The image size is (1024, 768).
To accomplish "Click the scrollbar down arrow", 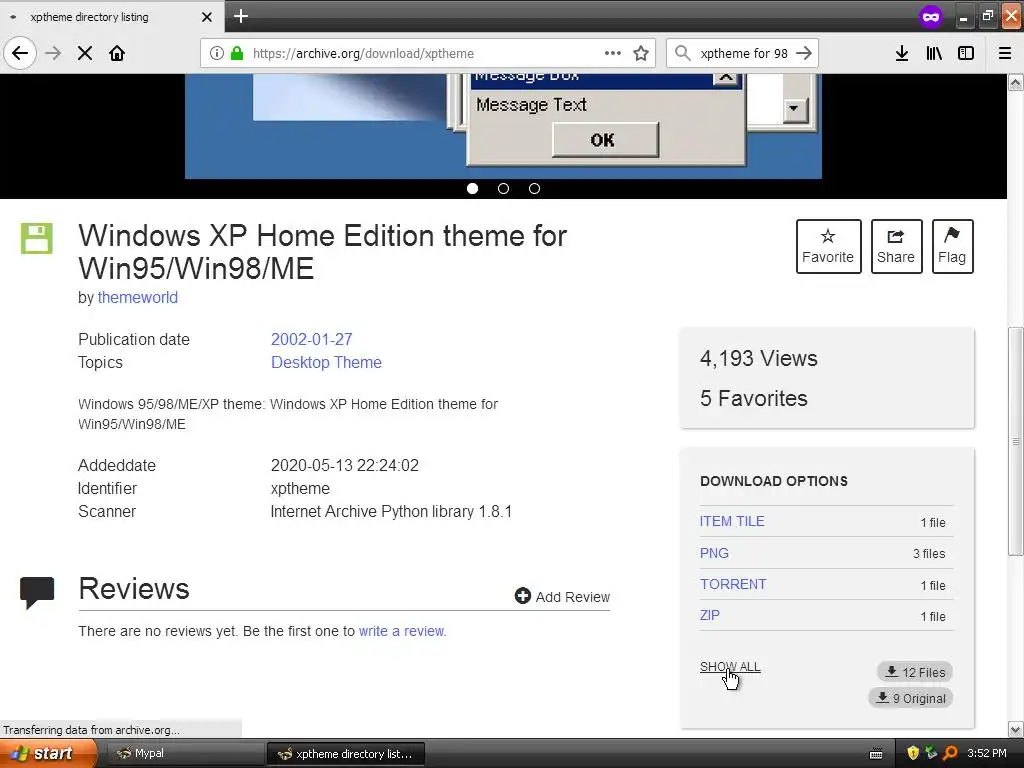I will click(1016, 729).
